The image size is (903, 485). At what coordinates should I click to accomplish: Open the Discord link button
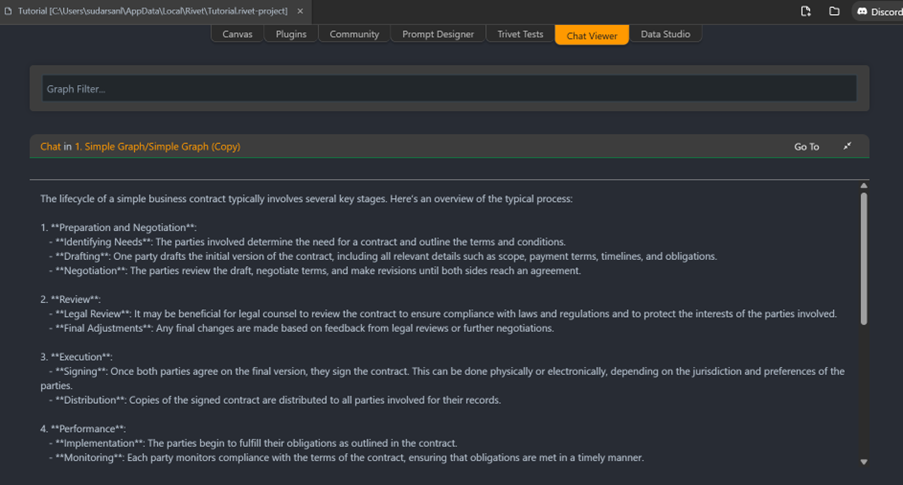pos(878,11)
